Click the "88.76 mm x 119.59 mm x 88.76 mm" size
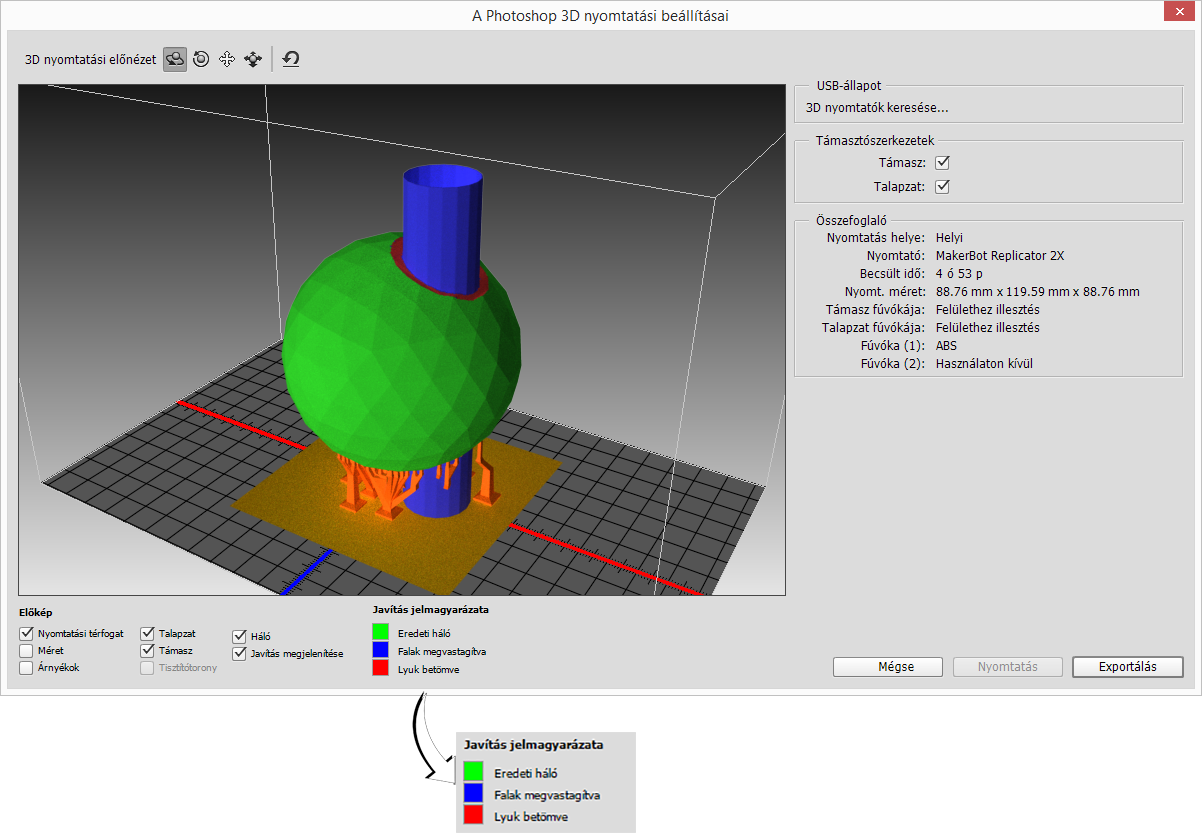The width and height of the screenshot is (1202, 840). (1038, 292)
